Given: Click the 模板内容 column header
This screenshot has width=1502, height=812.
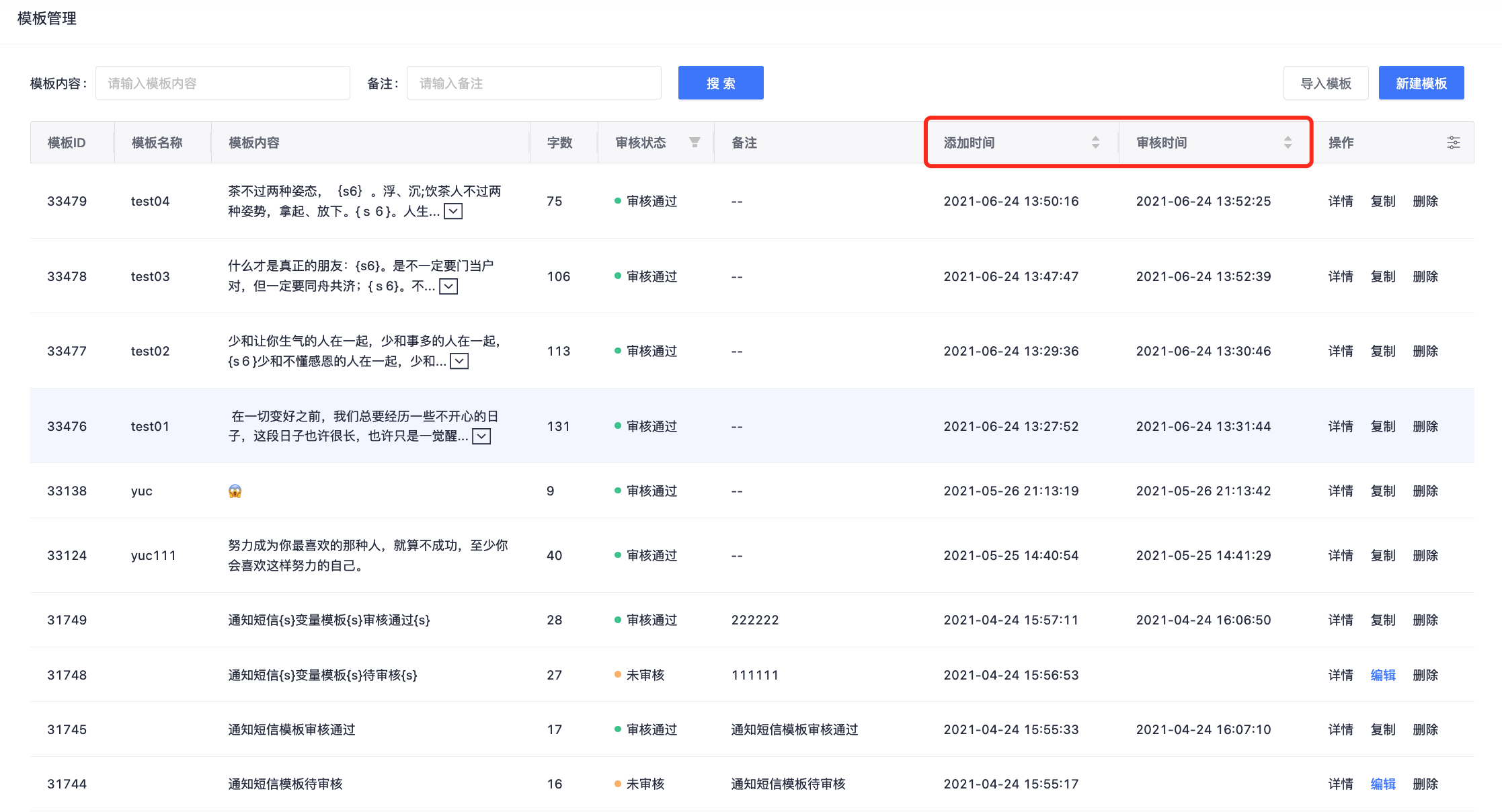Looking at the screenshot, I should click(x=254, y=143).
